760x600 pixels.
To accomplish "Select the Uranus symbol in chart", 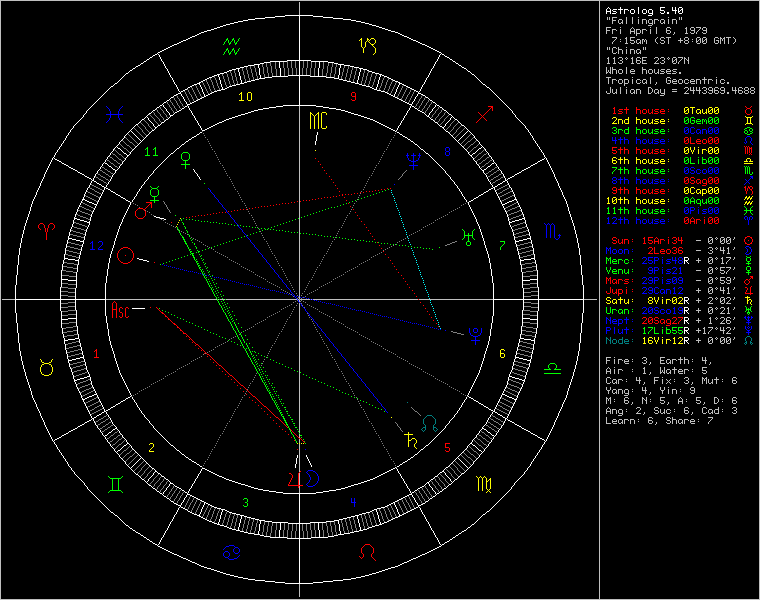I will coord(468,237).
